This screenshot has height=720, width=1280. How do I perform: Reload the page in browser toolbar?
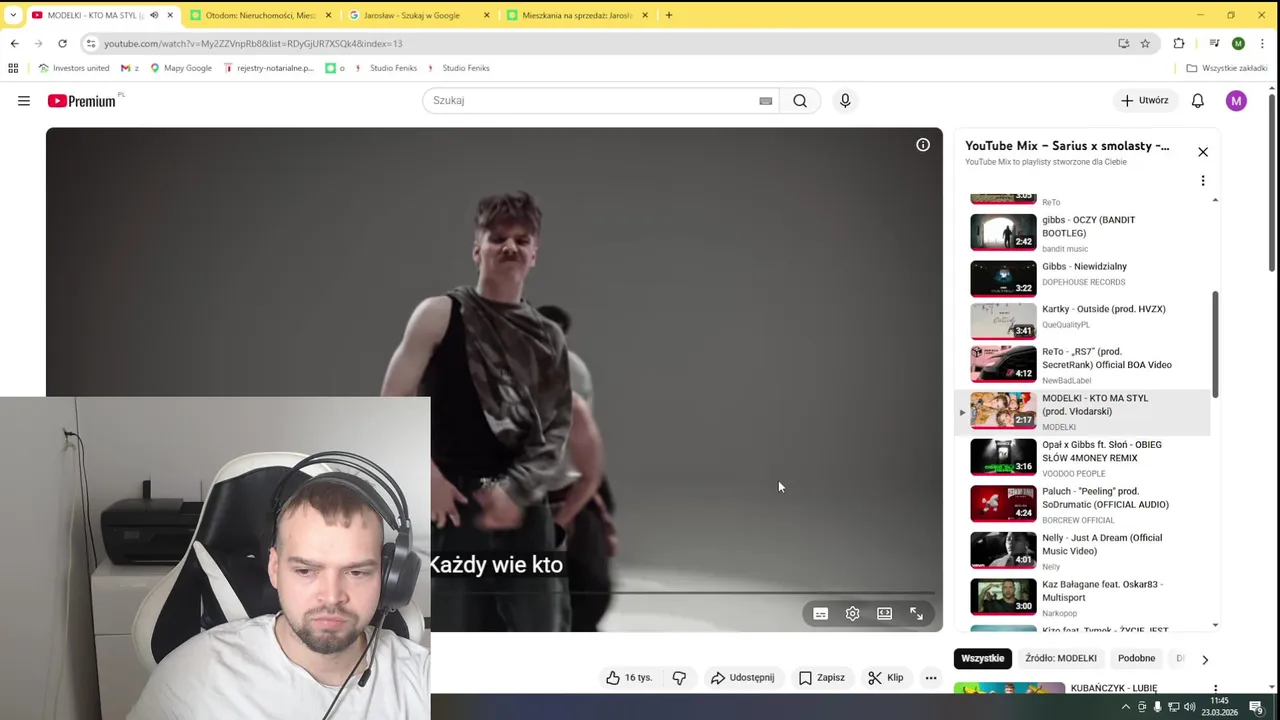click(62, 44)
